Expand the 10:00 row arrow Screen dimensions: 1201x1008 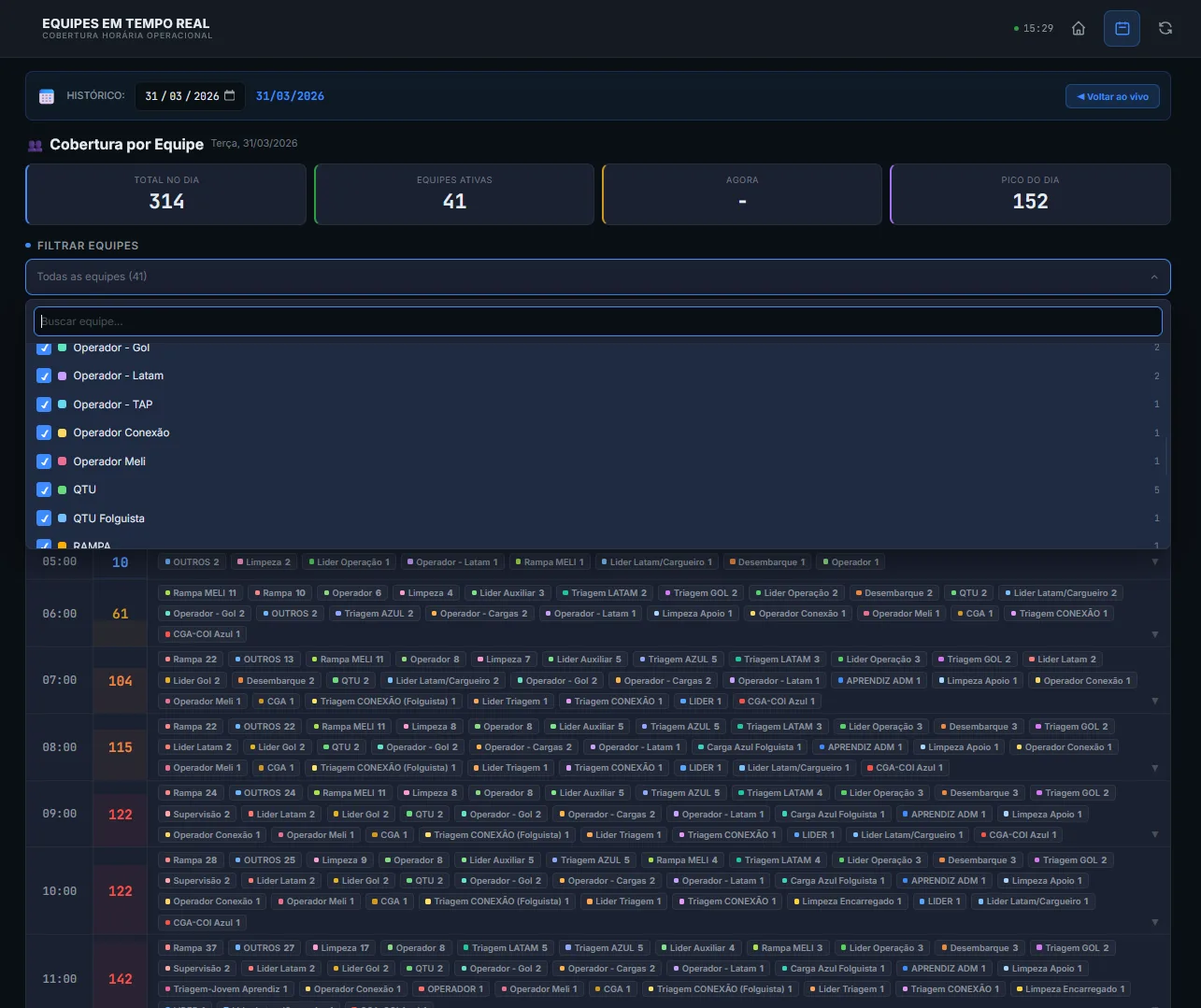pos(1155,922)
